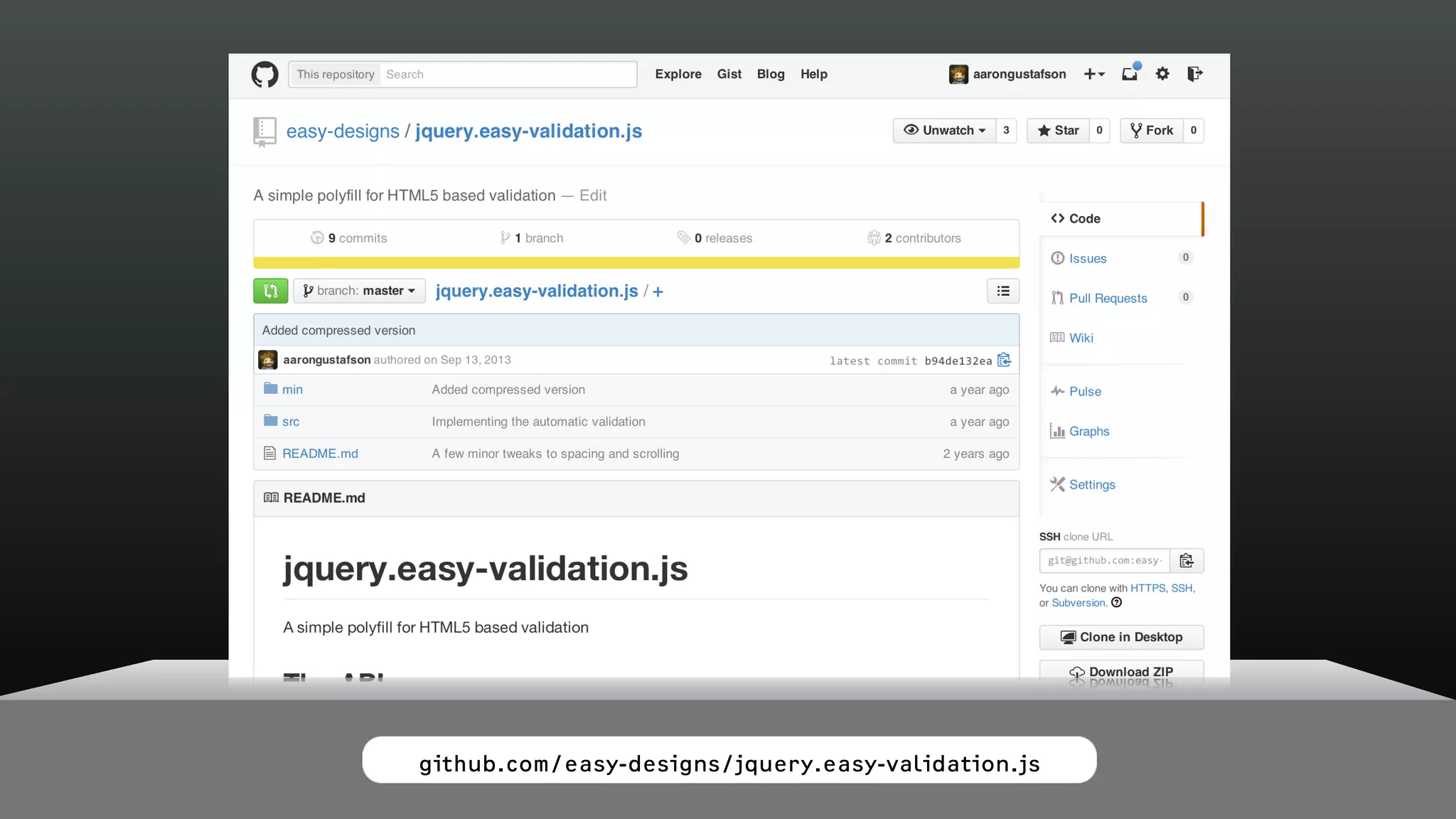Click the Wiki book icon
This screenshot has width=1456, height=819.
pyautogui.click(x=1057, y=338)
